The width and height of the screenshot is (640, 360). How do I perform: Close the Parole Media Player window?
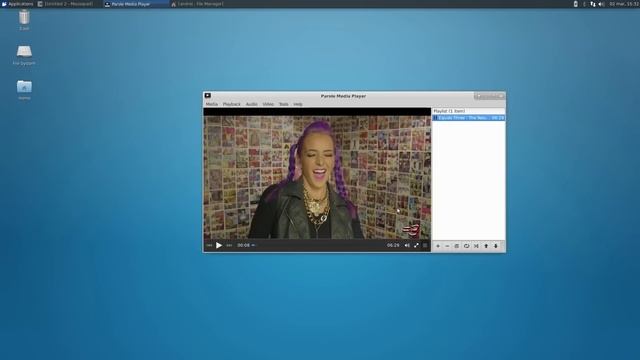(x=501, y=96)
